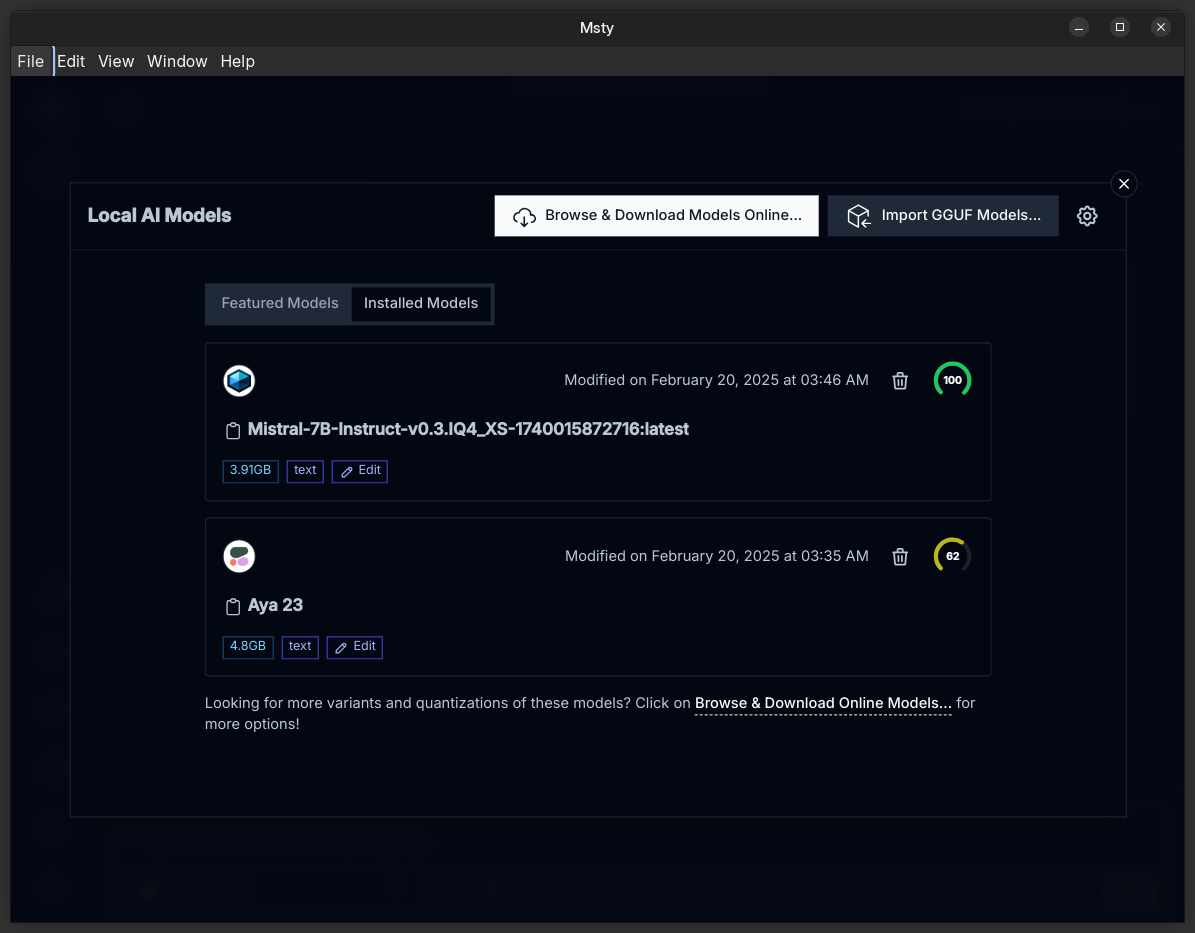This screenshot has height=933, width=1195.
Task: Copy the Mistral-7B-Instruct model name clipboard icon
Action: tap(233, 431)
